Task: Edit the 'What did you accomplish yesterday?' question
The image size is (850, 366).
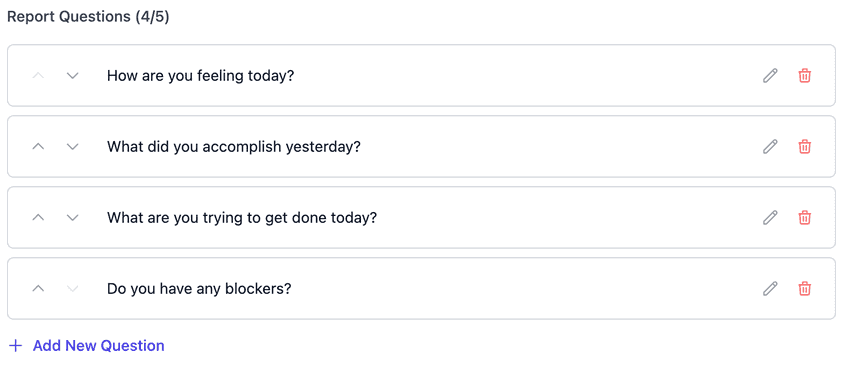Action: click(x=770, y=146)
